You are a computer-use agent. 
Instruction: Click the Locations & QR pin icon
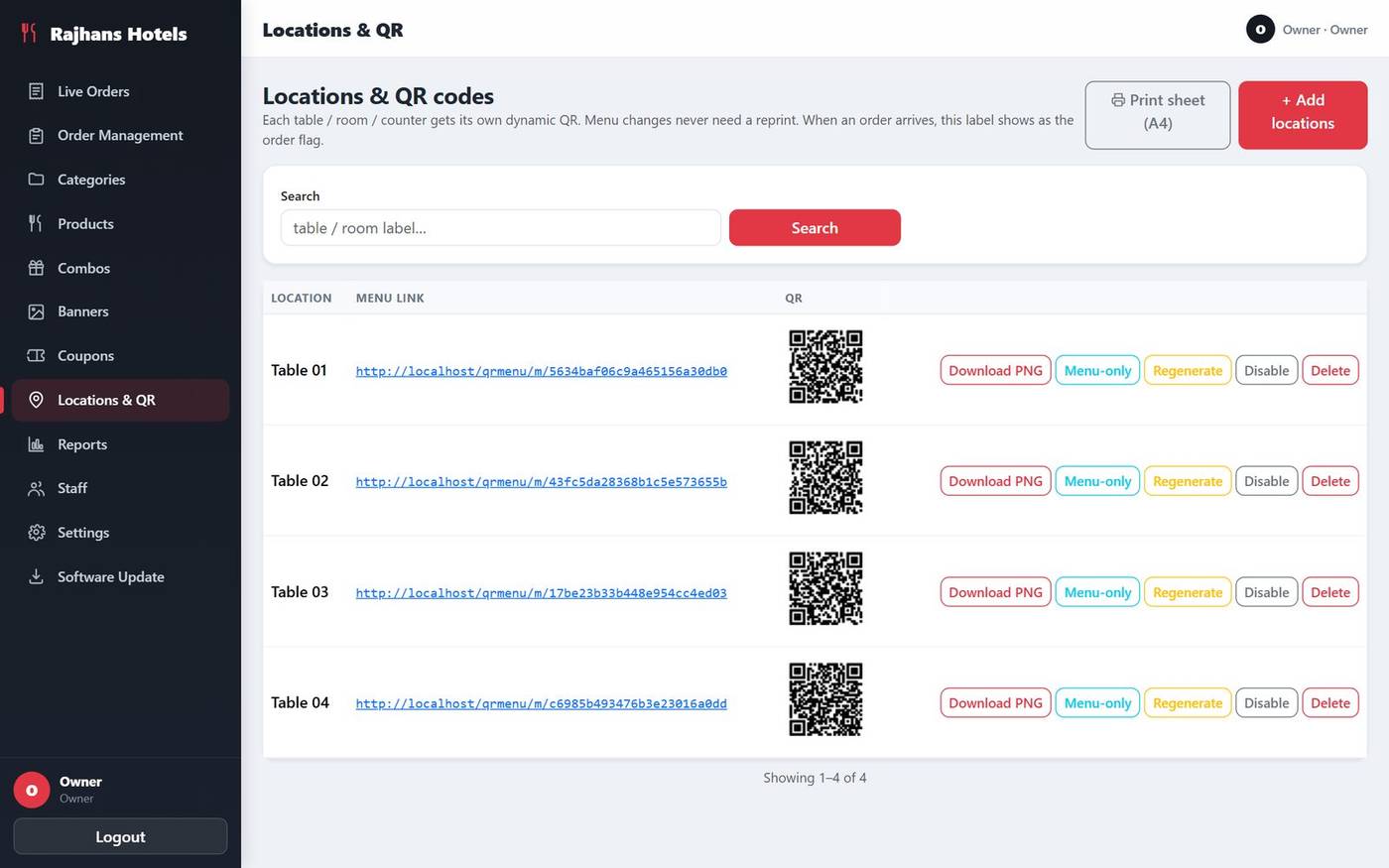tap(36, 400)
